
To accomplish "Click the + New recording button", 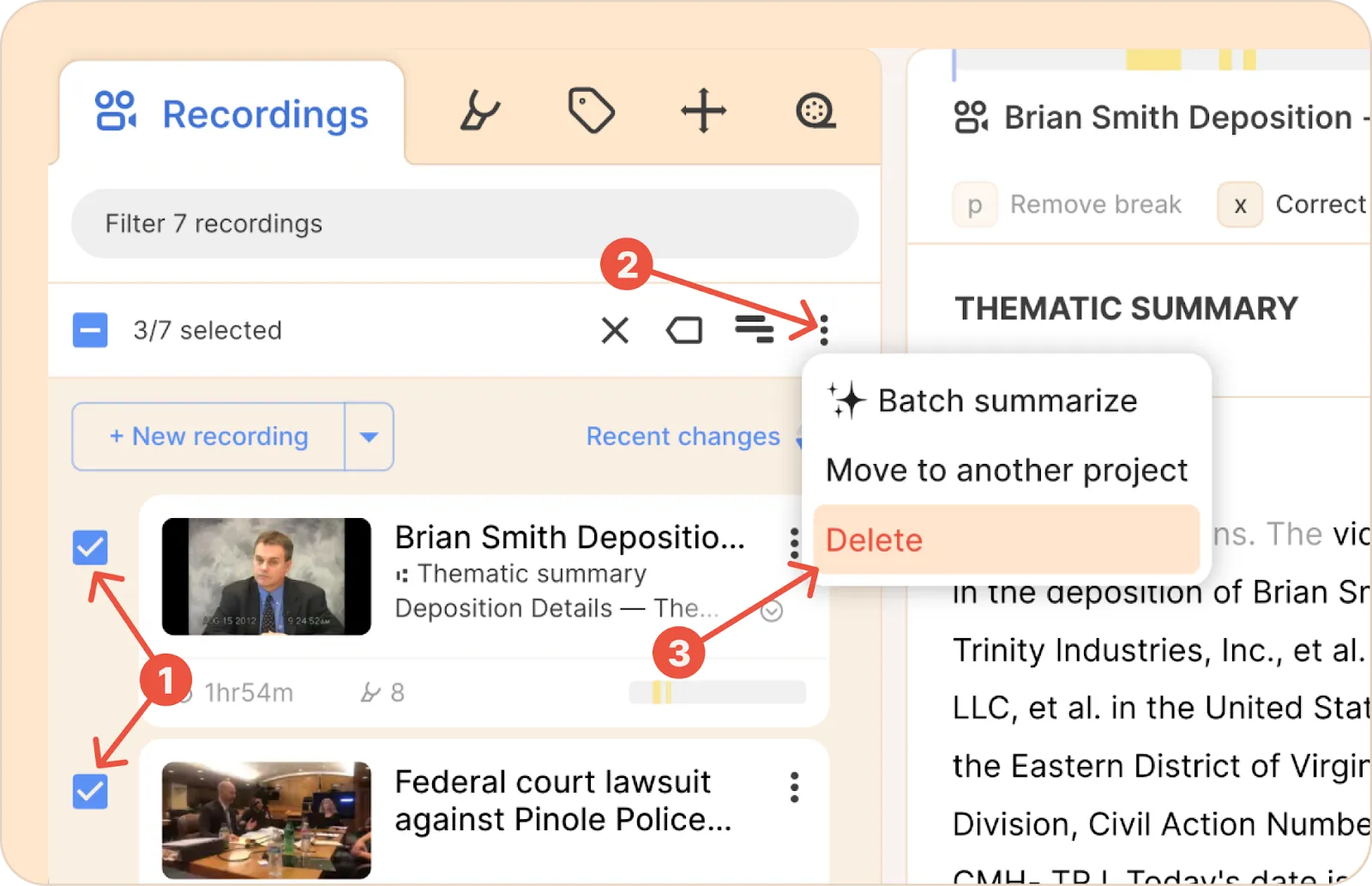I will [x=208, y=437].
